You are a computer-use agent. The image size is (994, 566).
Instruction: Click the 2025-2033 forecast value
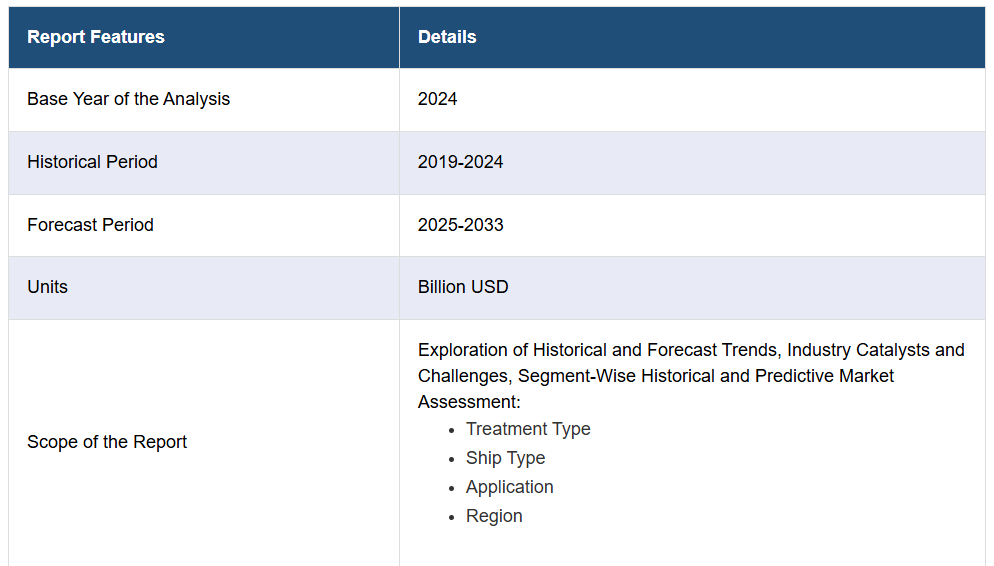460,224
